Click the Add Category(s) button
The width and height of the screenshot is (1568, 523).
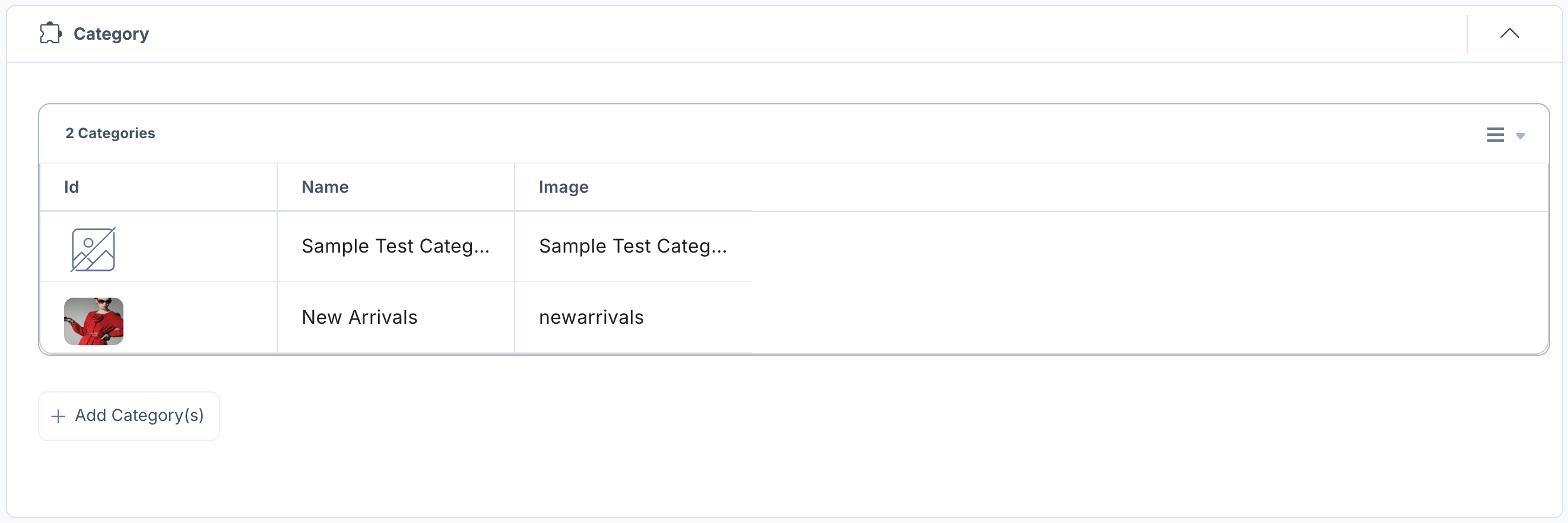click(x=129, y=416)
